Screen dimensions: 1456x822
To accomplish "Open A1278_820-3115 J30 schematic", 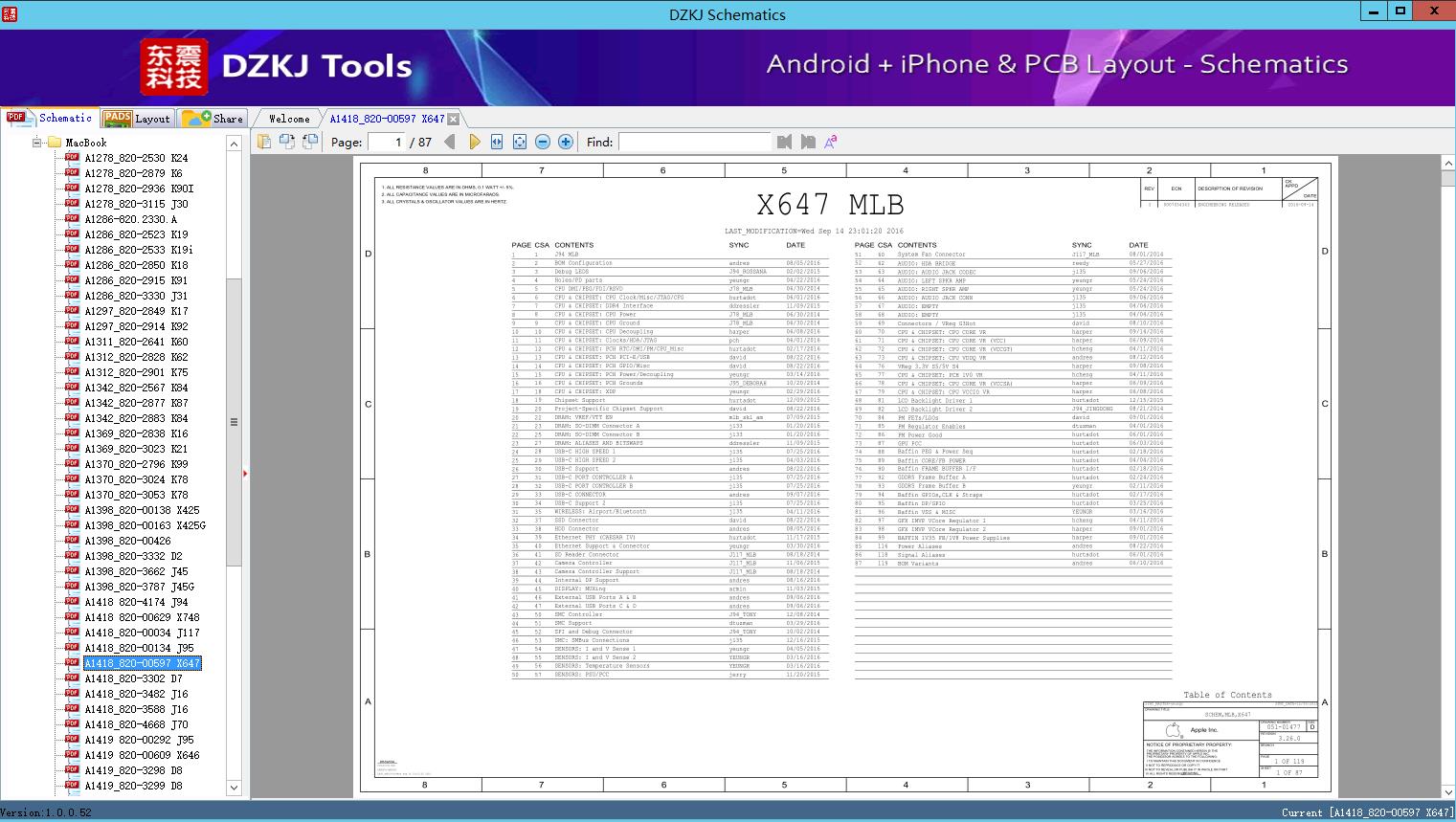I will 136,204.
